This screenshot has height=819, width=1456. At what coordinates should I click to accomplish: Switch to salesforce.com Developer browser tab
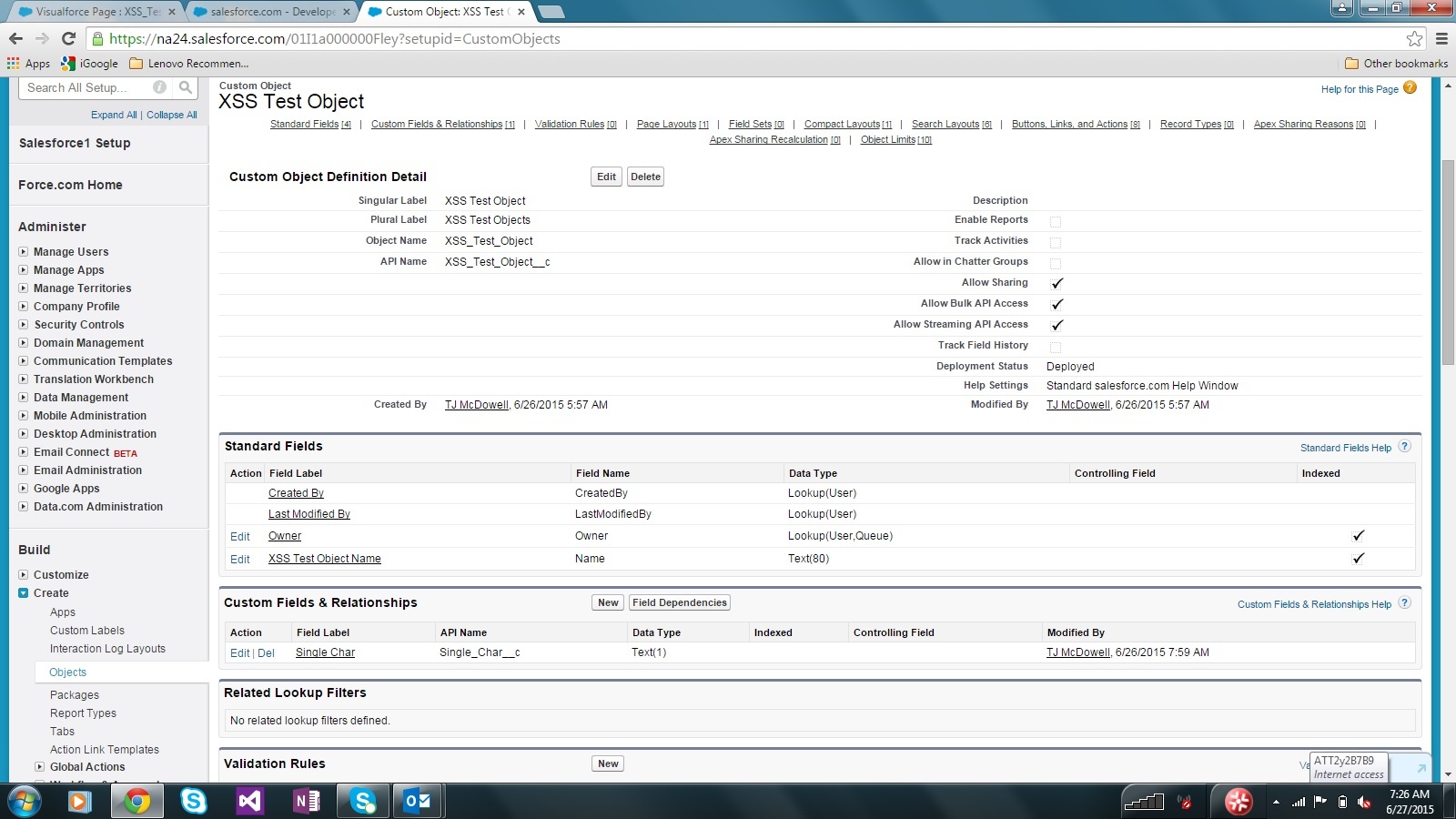click(270, 12)
